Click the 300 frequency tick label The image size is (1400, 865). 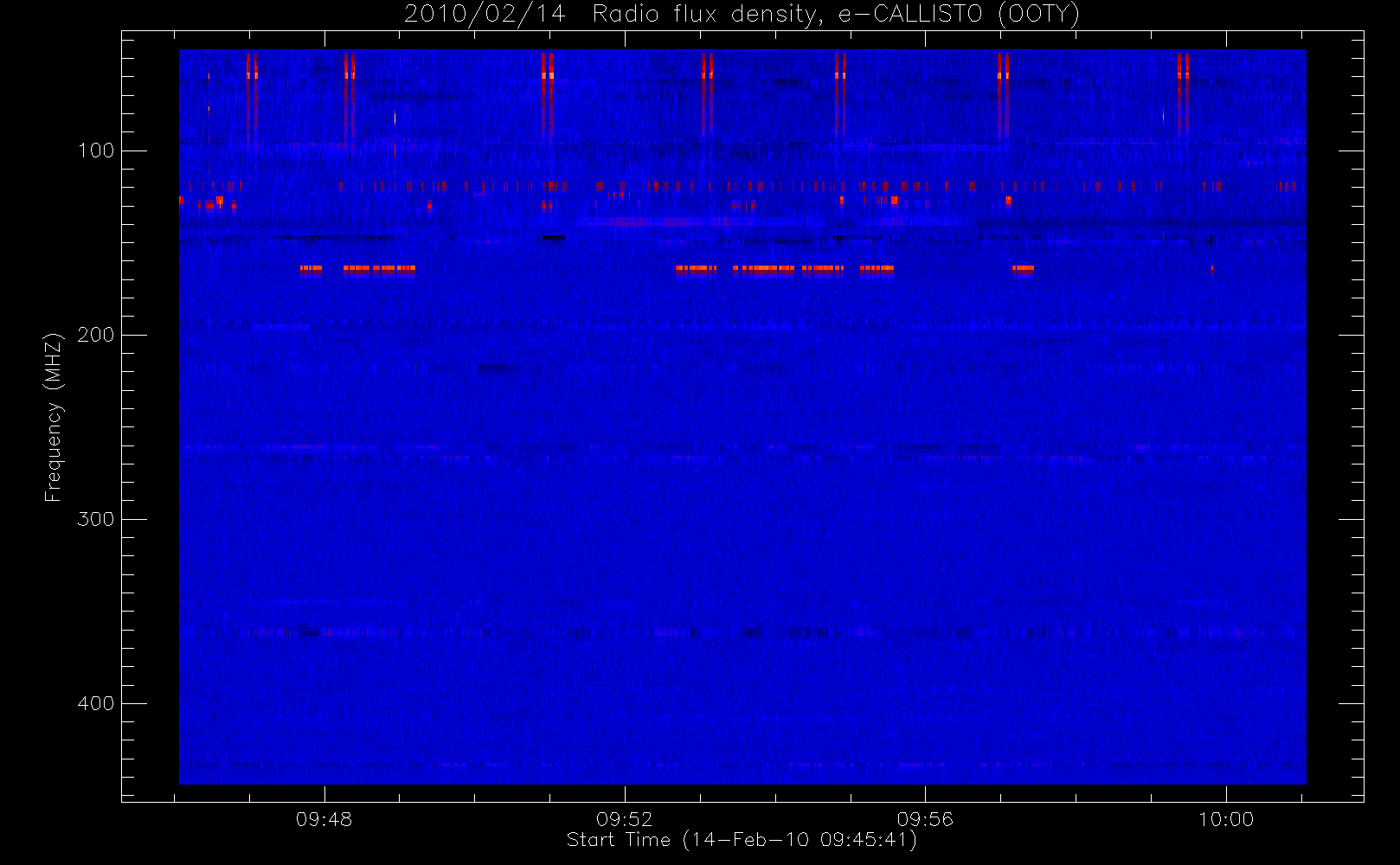click(96, 519)
